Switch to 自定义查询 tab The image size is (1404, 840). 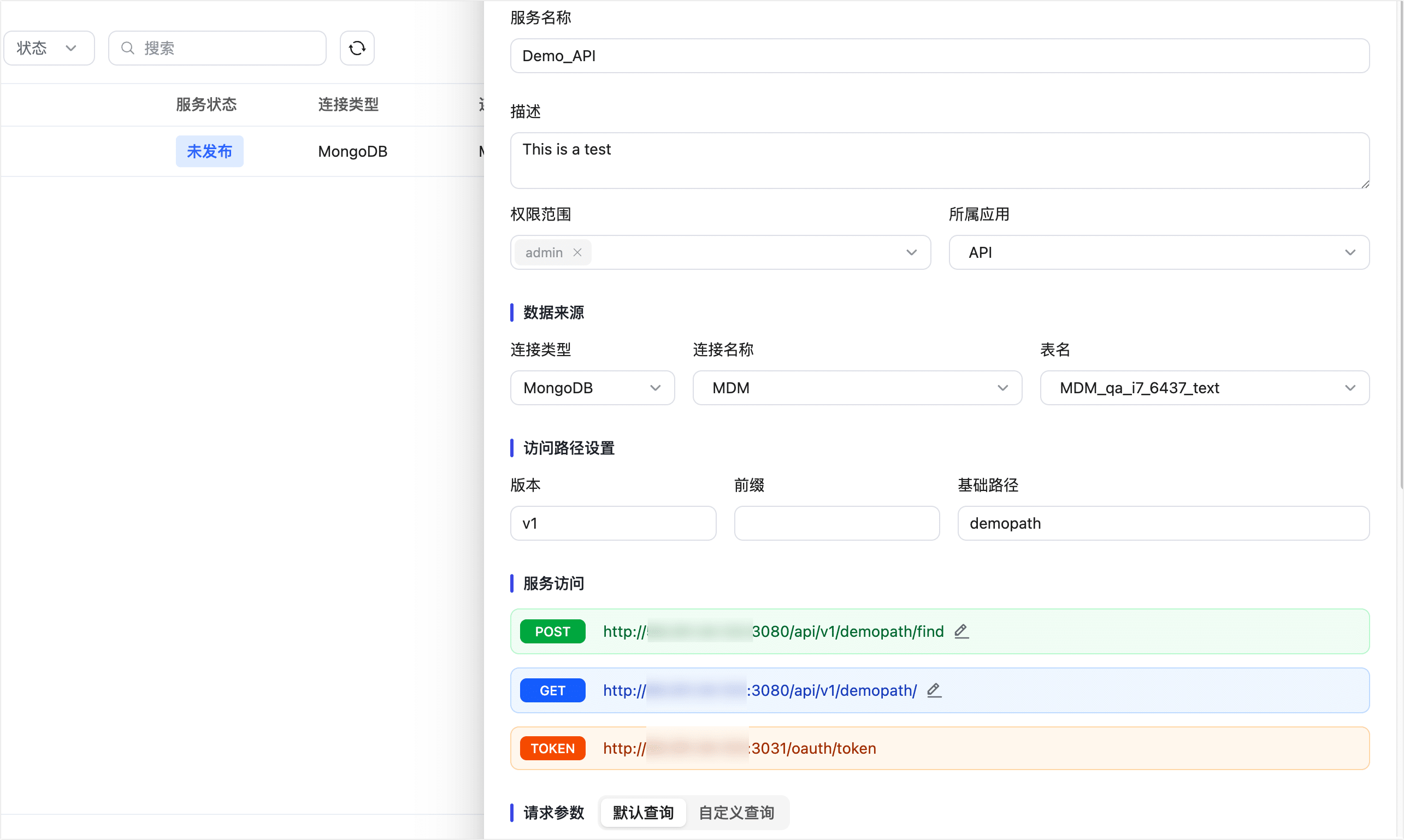(x=736, y=812)
